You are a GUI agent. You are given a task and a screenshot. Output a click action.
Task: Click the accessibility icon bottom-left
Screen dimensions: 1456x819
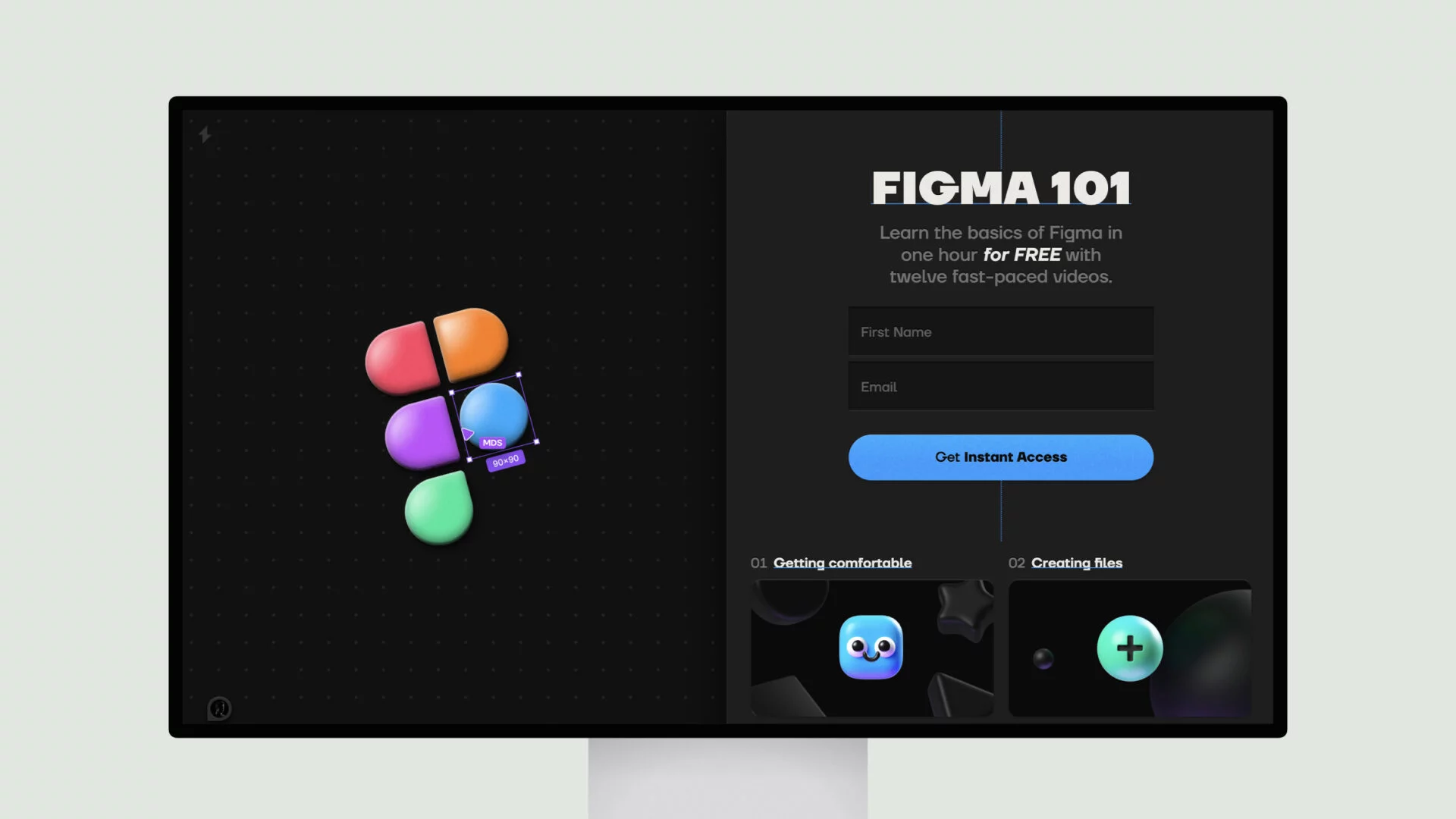(220, 708)
